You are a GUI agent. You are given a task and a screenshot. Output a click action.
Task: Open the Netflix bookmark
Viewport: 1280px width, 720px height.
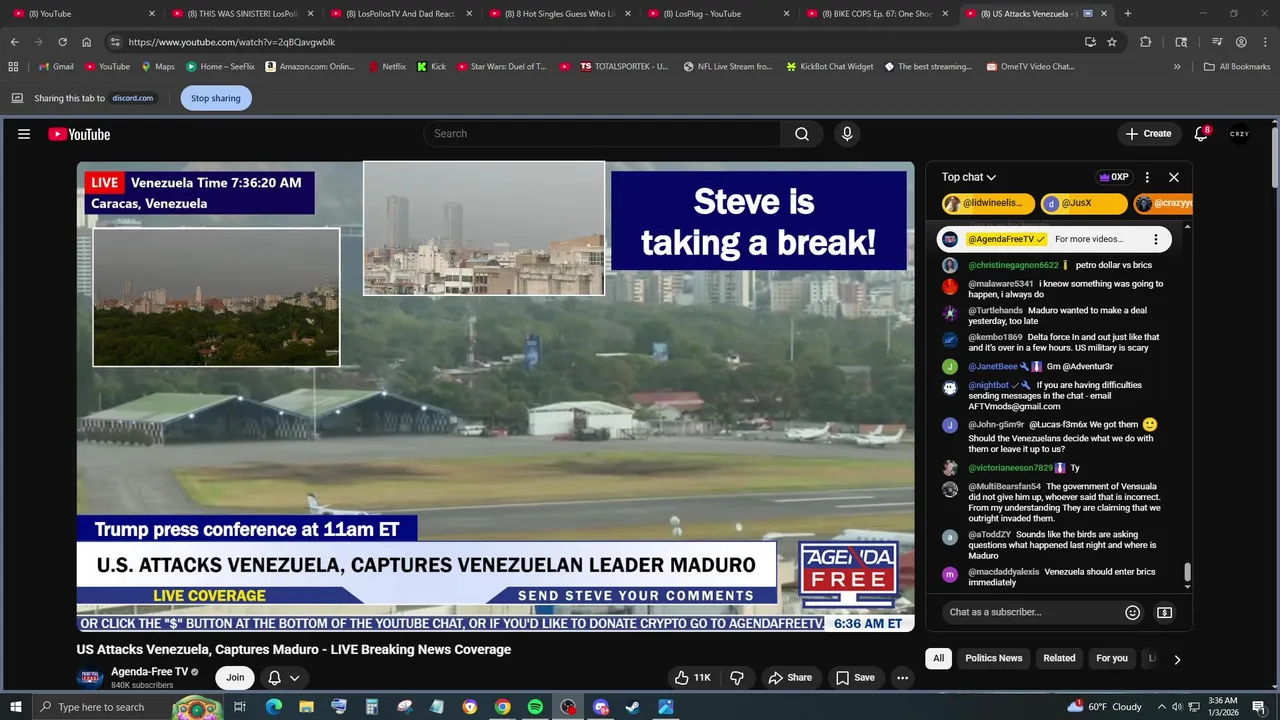click(x=386, y=66)
